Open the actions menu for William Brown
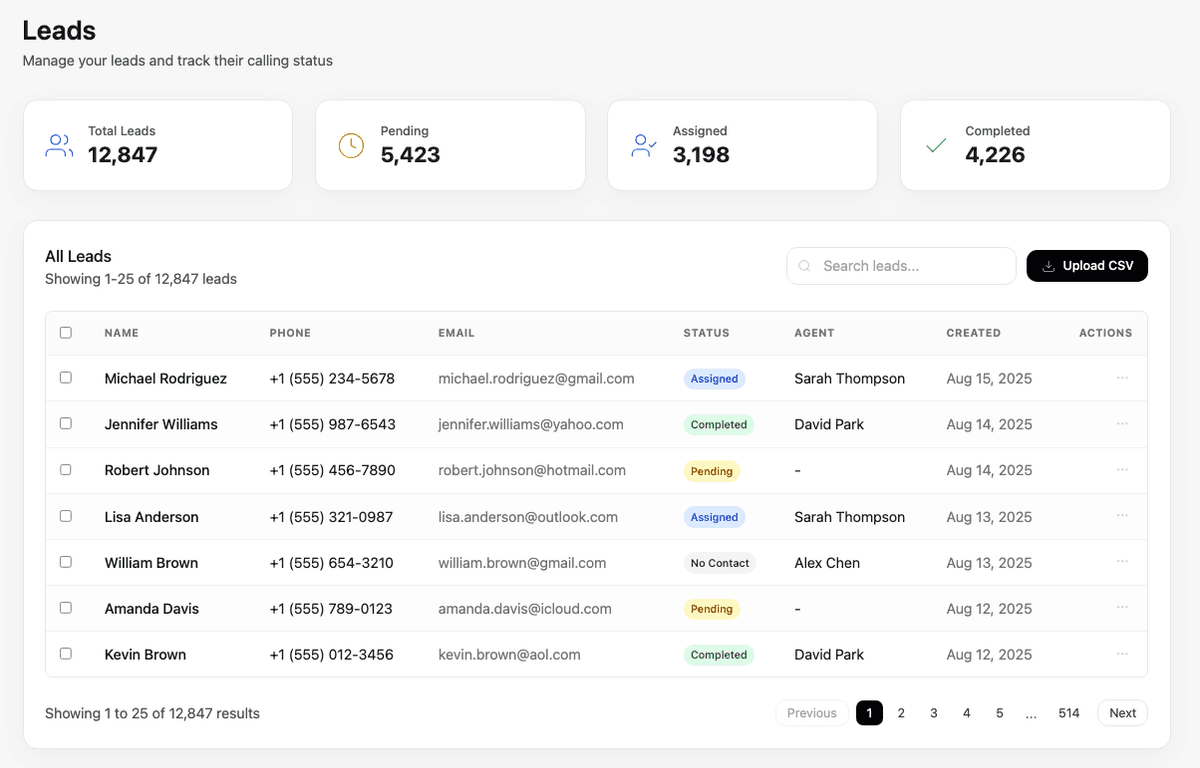1200x768 pixels. pos(1121,562)
